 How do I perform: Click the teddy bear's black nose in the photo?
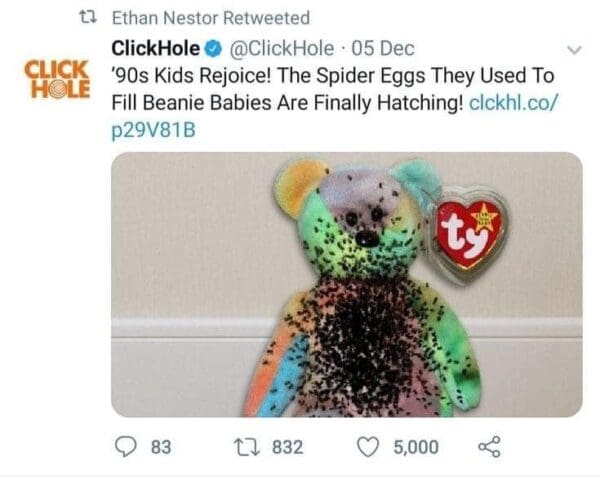pyautogui.click(x=366, y=240)
